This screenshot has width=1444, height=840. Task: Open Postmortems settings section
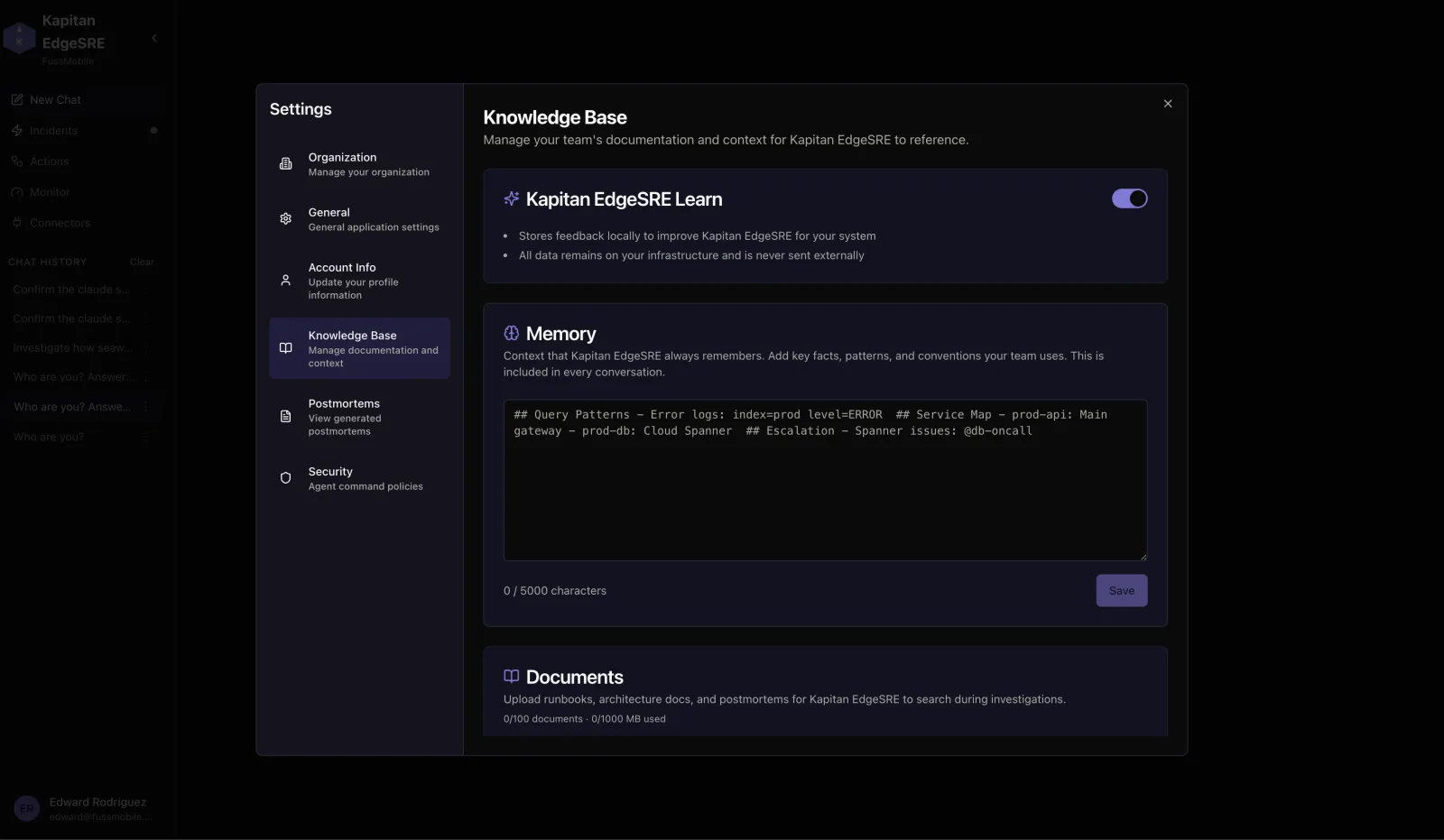[x=359, y=417]
